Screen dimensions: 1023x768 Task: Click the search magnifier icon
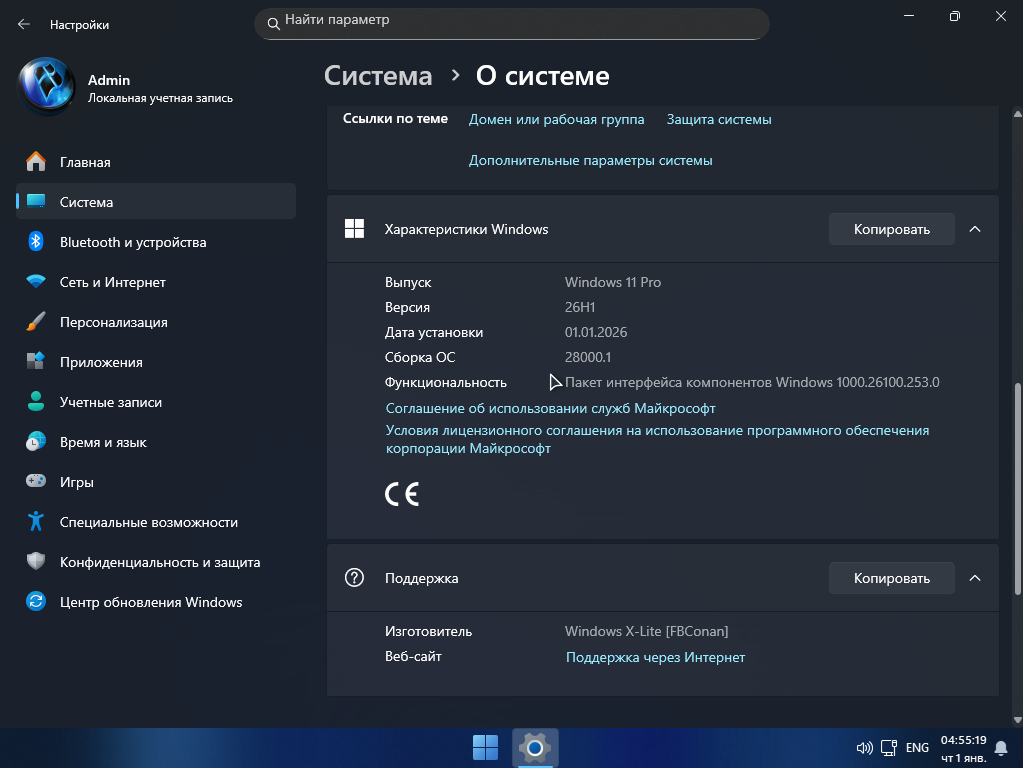(273, 23)
